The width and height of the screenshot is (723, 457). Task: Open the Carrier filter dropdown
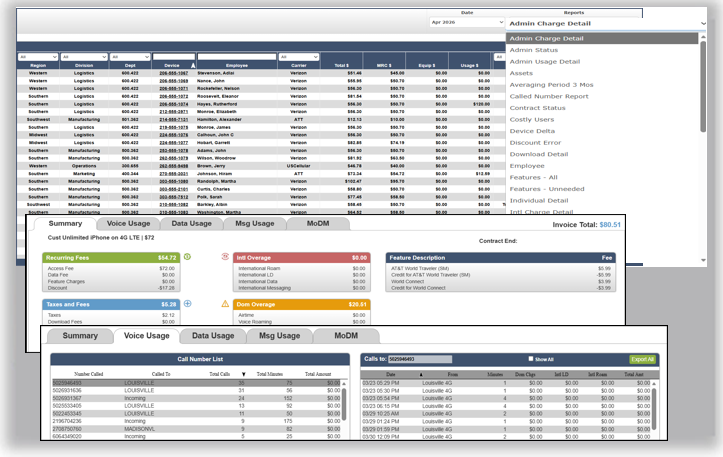pos(299,57)
